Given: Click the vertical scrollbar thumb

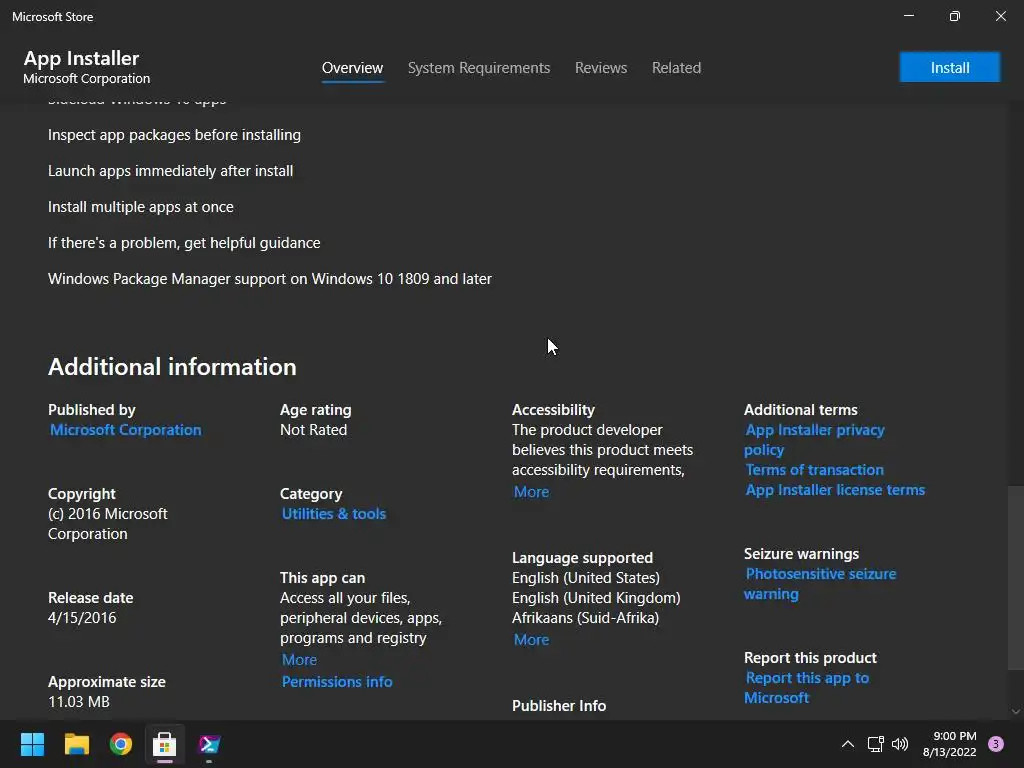Looking at the screenshot, I should point(1016,578).
